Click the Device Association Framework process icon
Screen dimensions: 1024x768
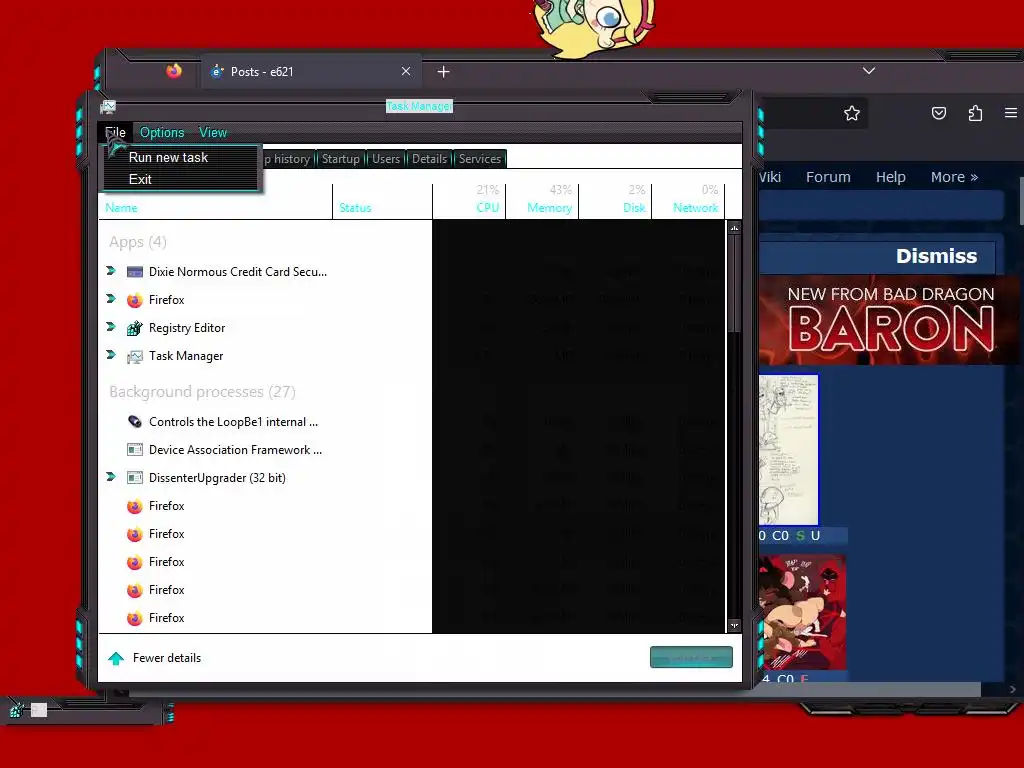point(135,450)
